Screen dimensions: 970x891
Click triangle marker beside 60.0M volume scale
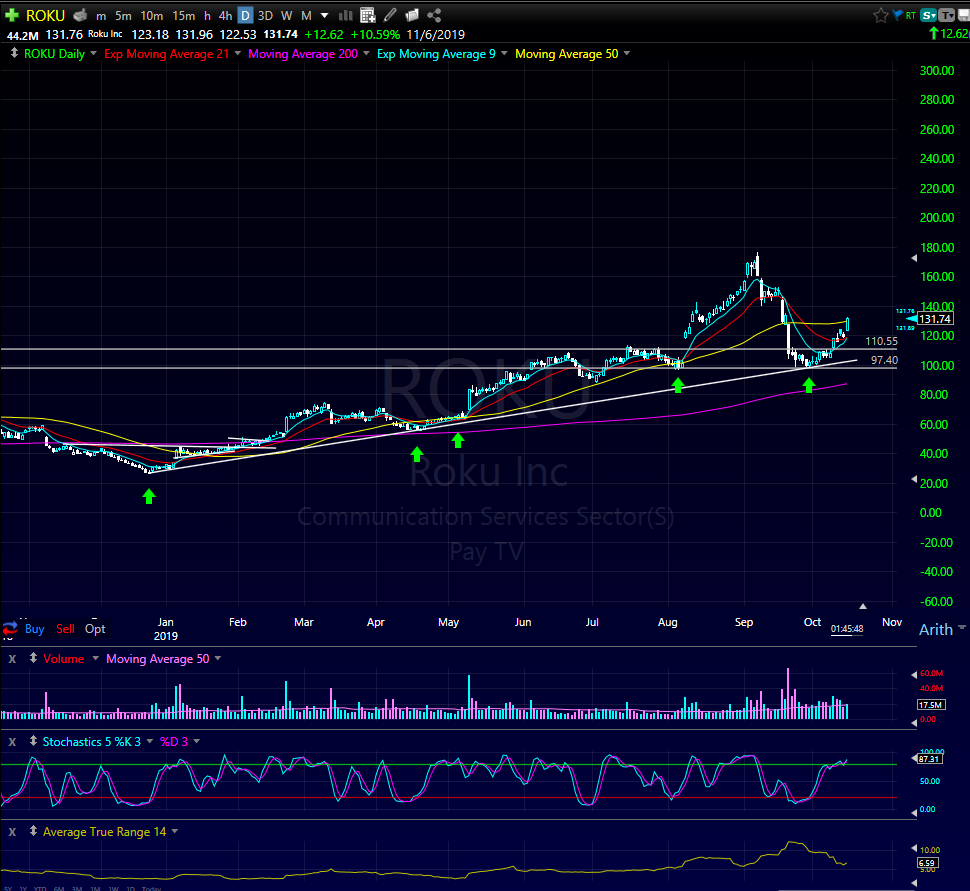pyautogui.click(x=914, y=674)
